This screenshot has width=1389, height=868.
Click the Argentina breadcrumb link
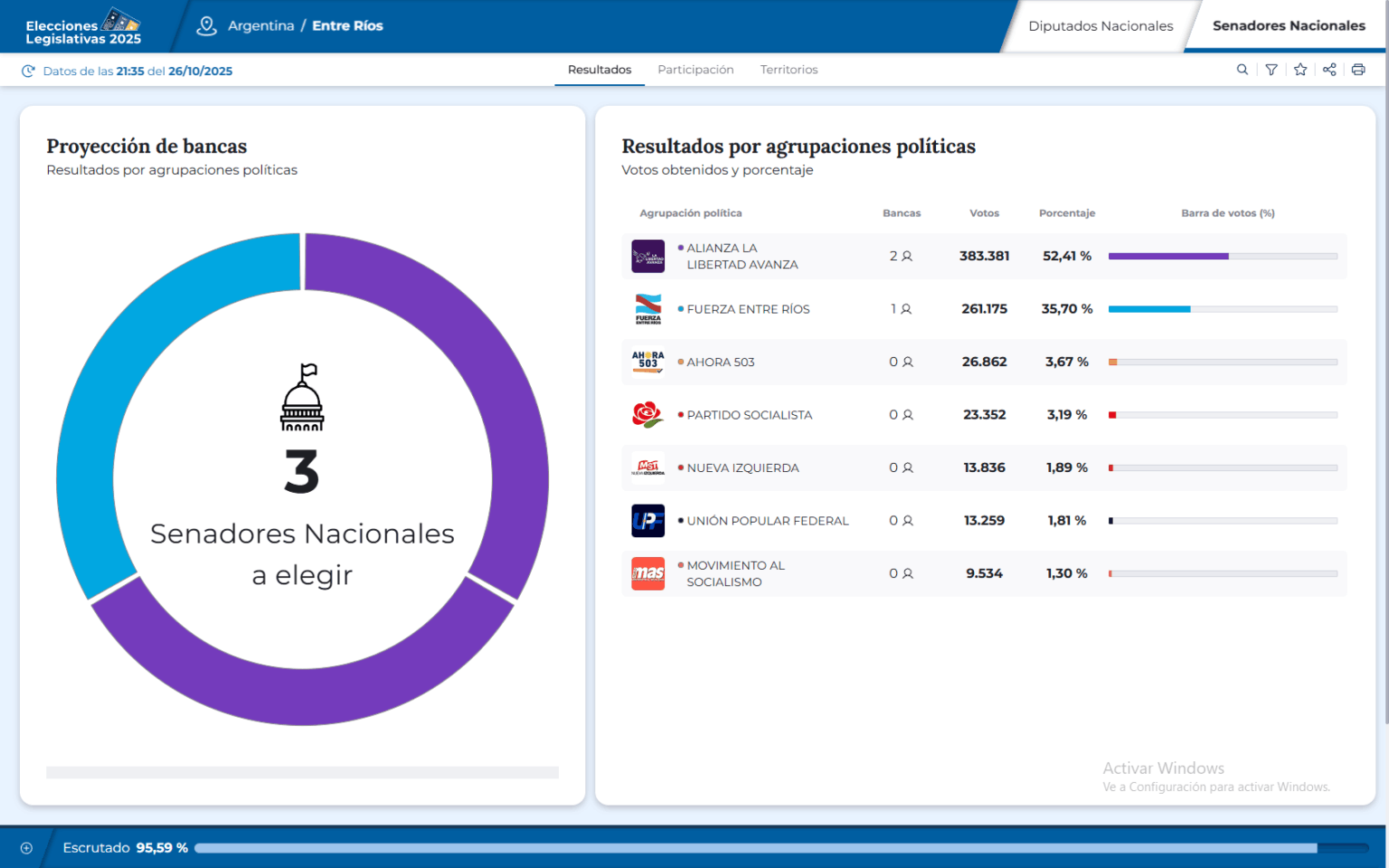click(x=260, y=26)
